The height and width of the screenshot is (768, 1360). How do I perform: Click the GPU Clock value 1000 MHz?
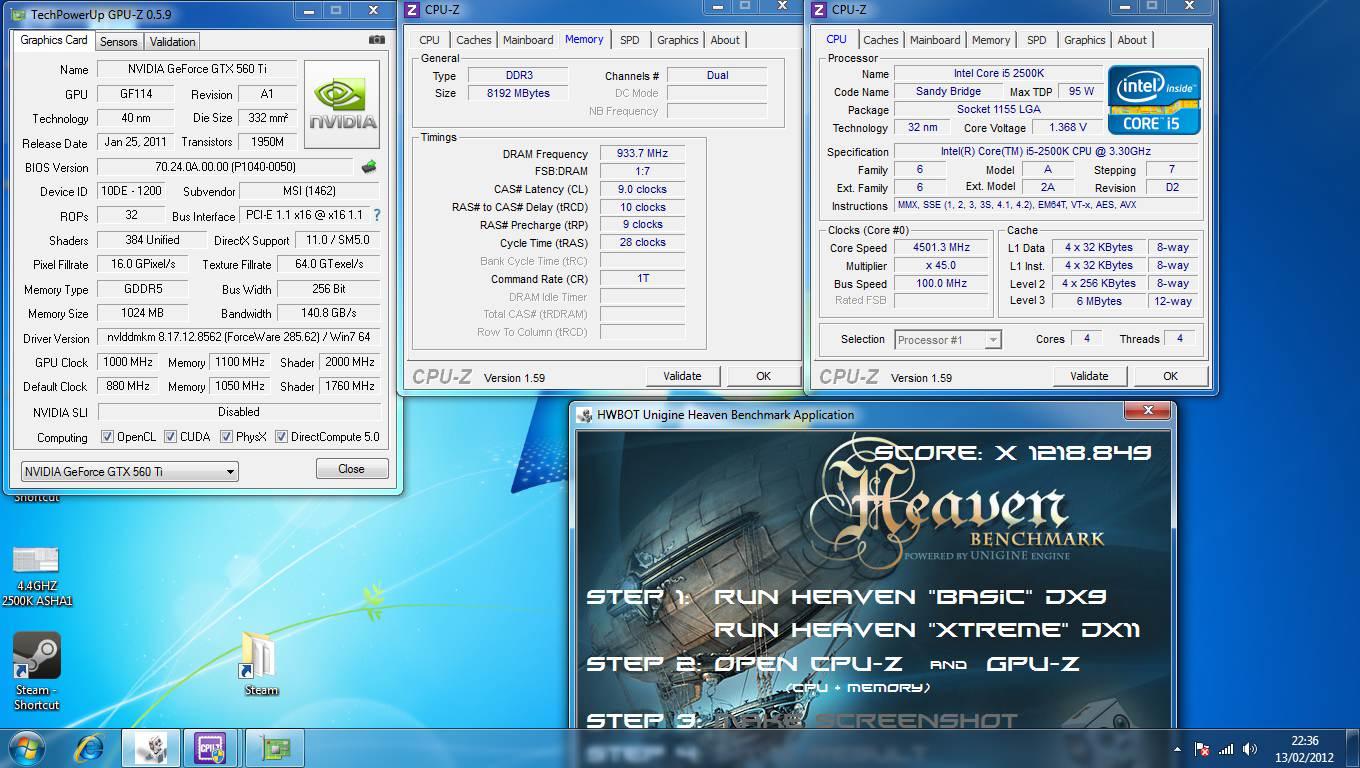pyautogui.click(x=128, y=362)
